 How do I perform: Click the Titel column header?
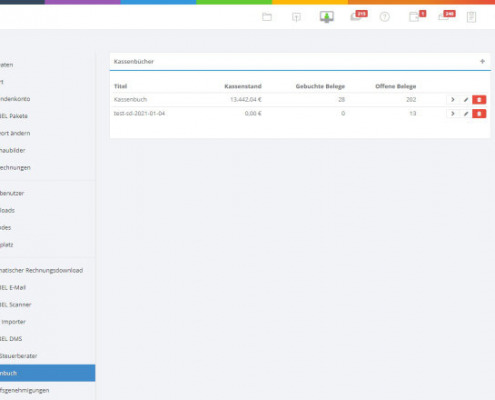pos(120,86)
